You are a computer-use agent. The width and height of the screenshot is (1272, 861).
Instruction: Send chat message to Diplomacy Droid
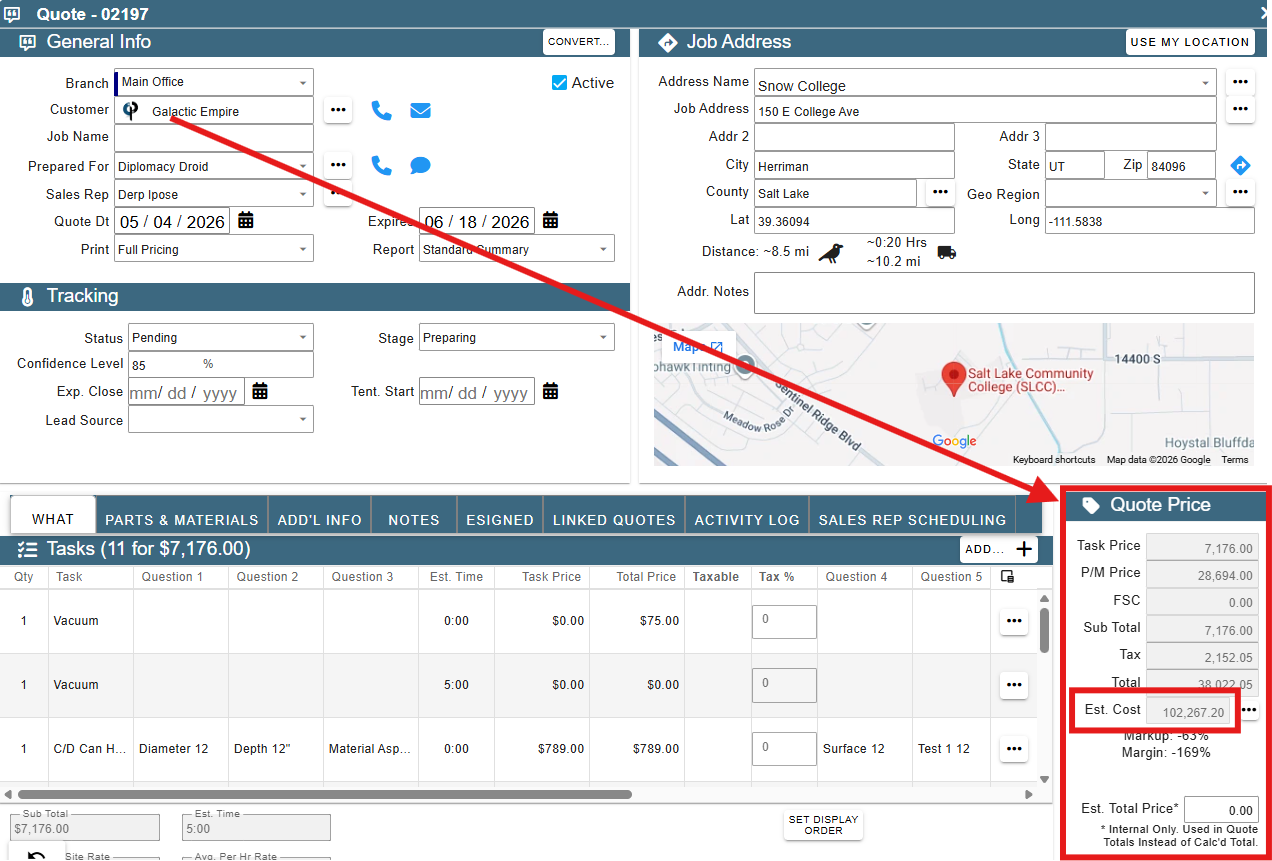(420, 165)
